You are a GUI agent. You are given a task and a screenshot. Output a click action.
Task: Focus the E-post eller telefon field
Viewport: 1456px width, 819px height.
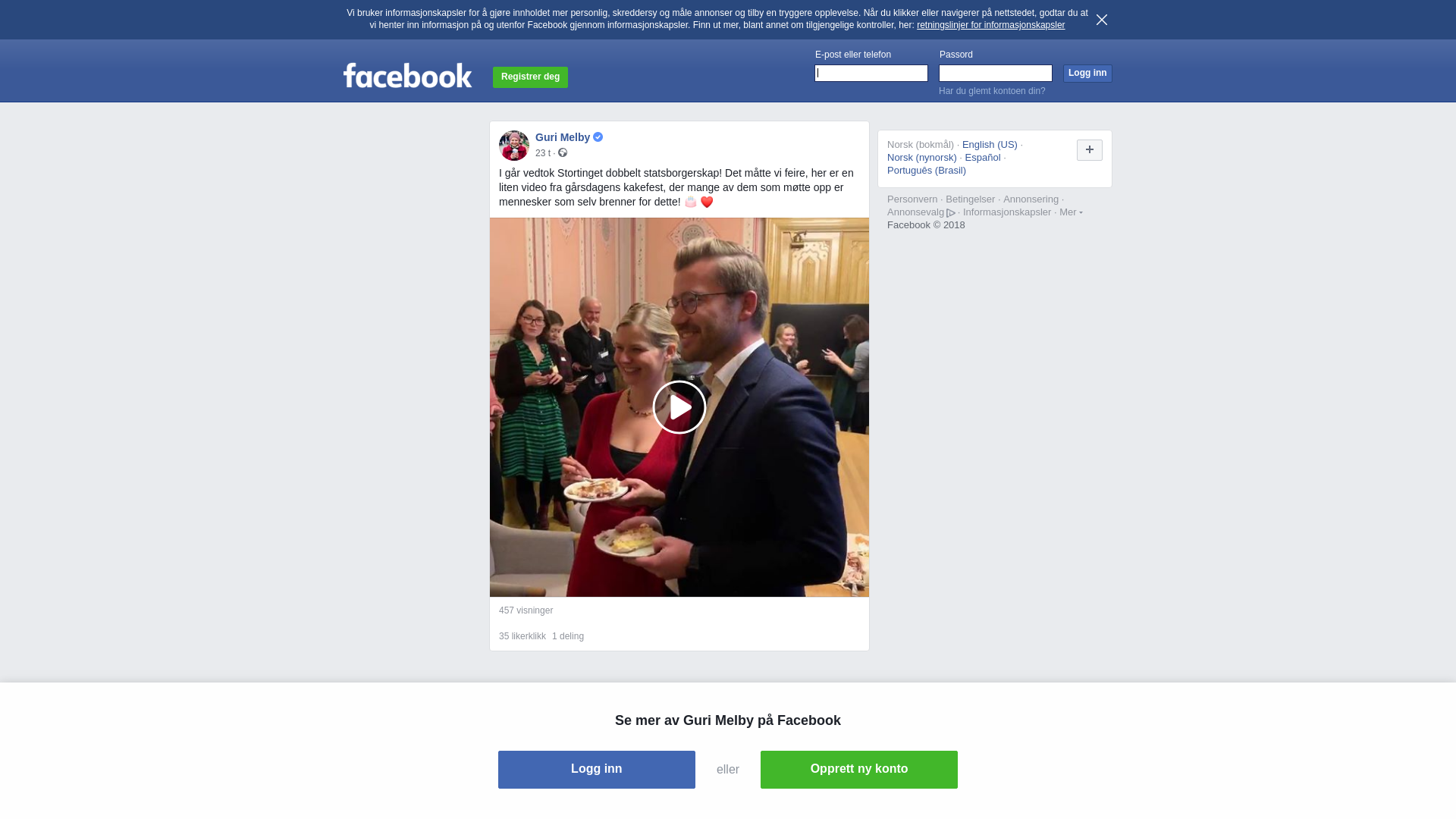pyautogui.click(x=871, y=73)
